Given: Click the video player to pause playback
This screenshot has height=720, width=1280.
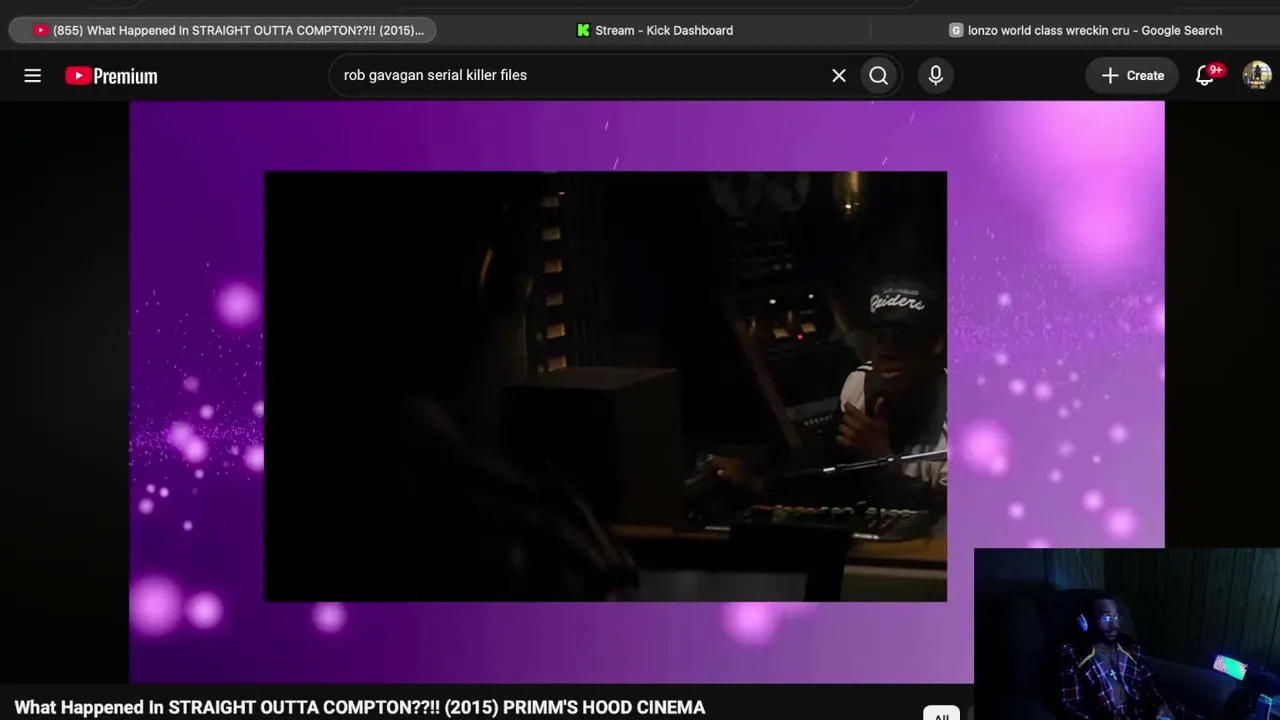Looking at the screenshot, I should click(x=646, y=390).
